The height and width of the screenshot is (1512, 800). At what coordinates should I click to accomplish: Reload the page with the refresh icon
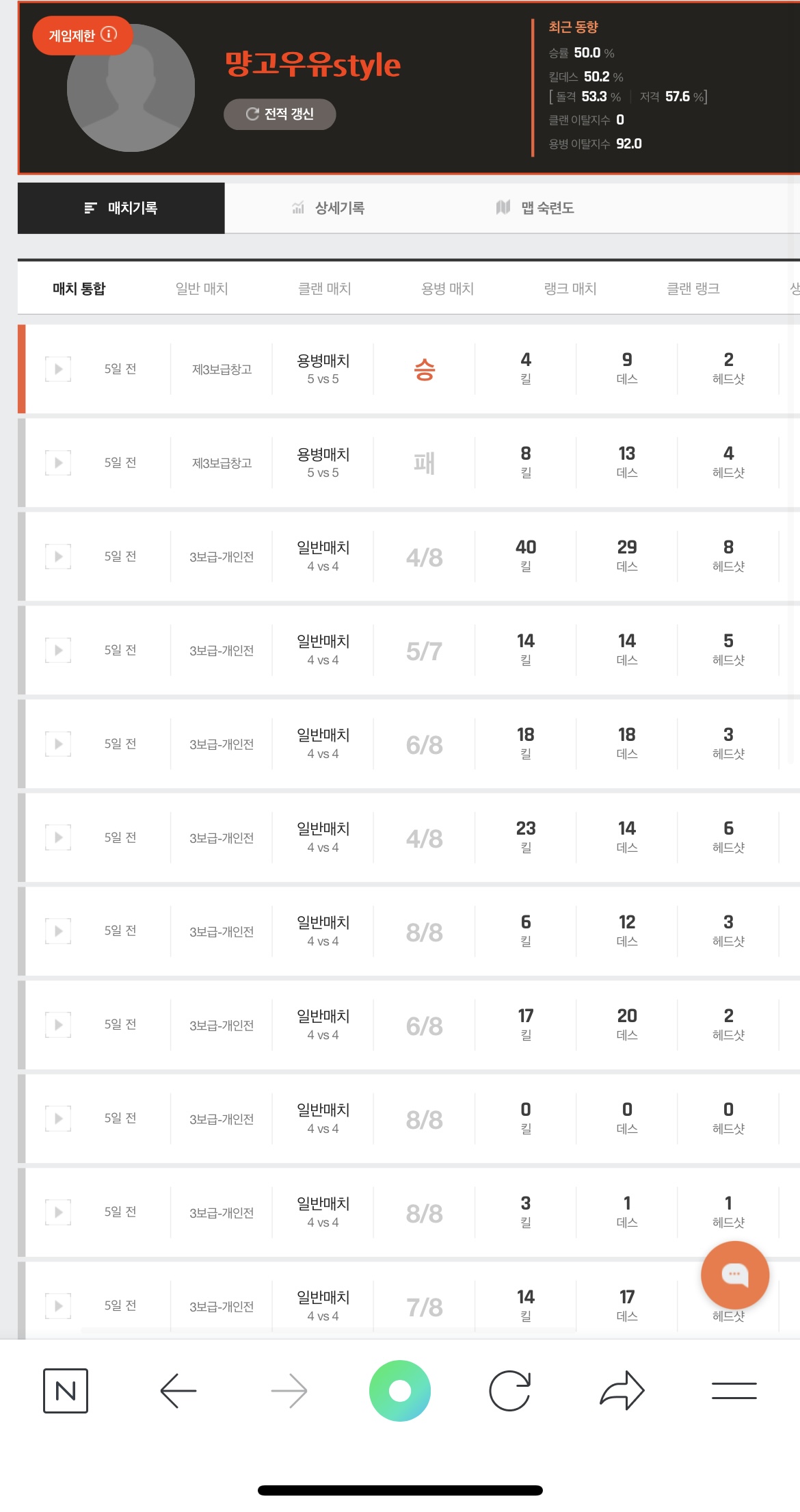coord(510,1391)
